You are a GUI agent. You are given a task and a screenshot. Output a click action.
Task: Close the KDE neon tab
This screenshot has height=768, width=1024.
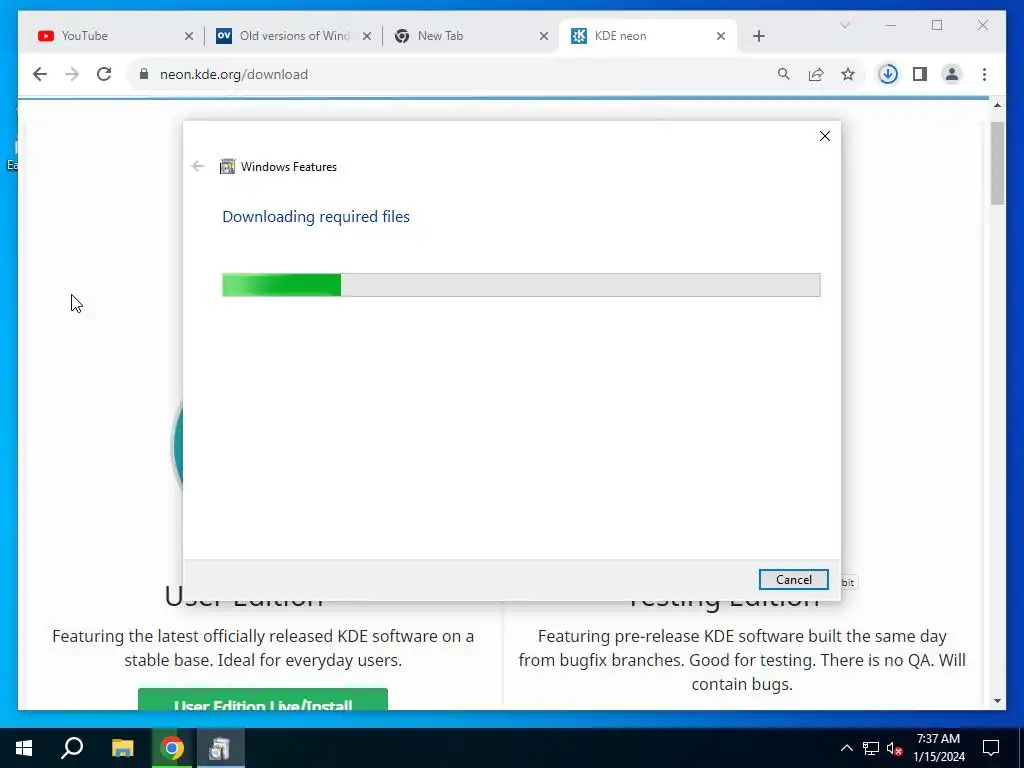click(721, 36)
